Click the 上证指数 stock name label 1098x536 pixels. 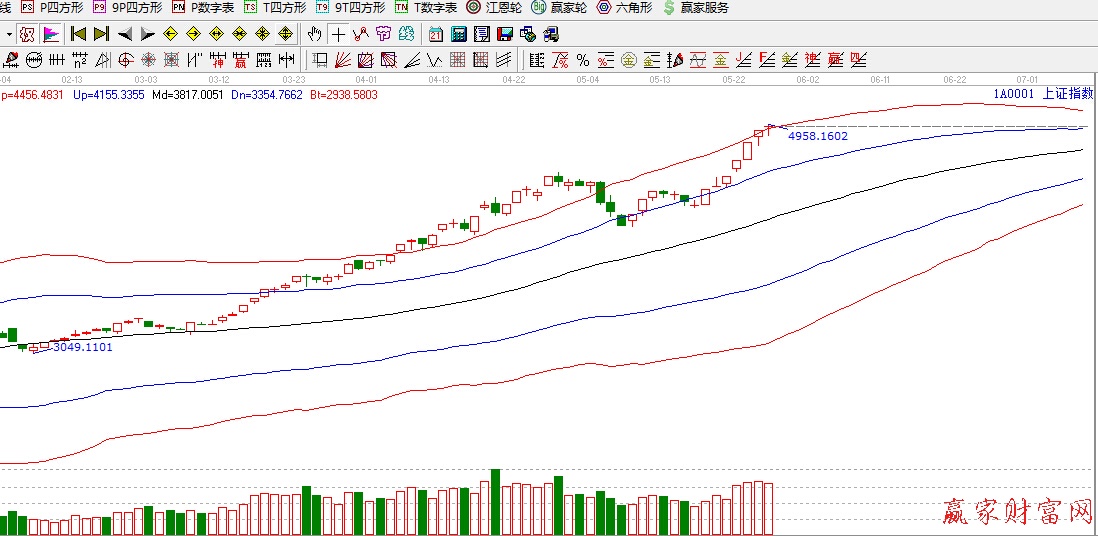pos(1068,93)
